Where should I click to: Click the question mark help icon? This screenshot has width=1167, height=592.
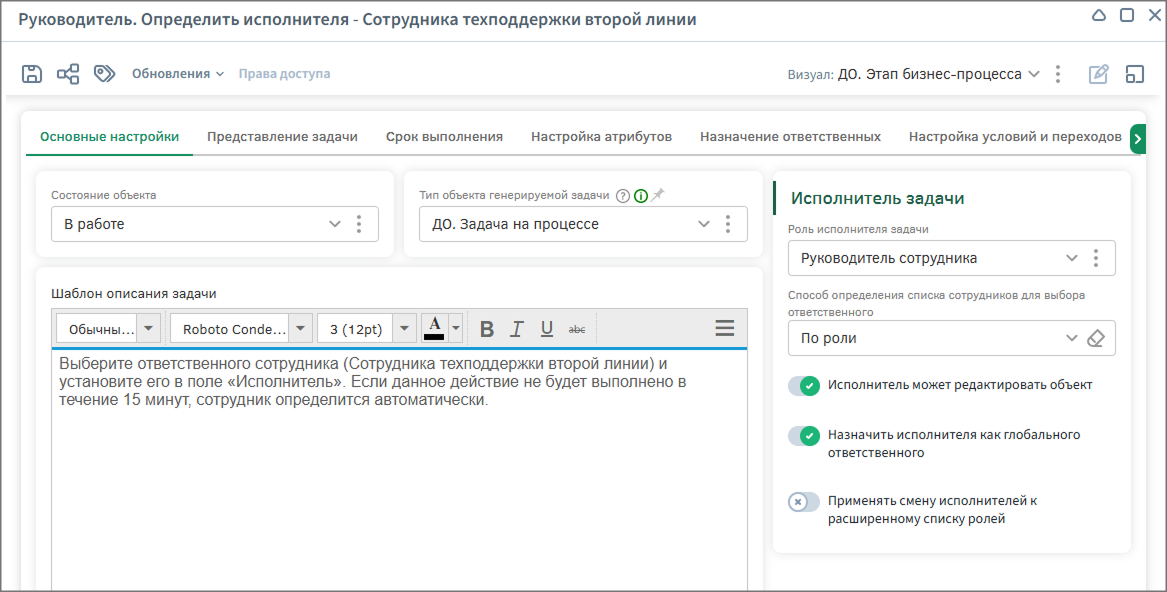click(623, 196)
